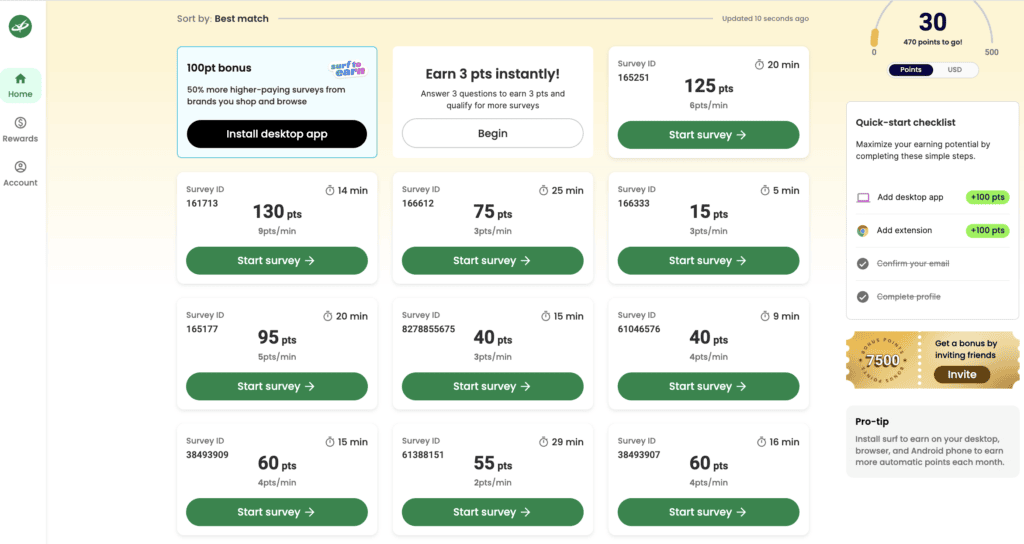This screenshot has width=1024, height=544.
Task: Click the Chrome icon beside Add extension
Action: coord(863,231)
